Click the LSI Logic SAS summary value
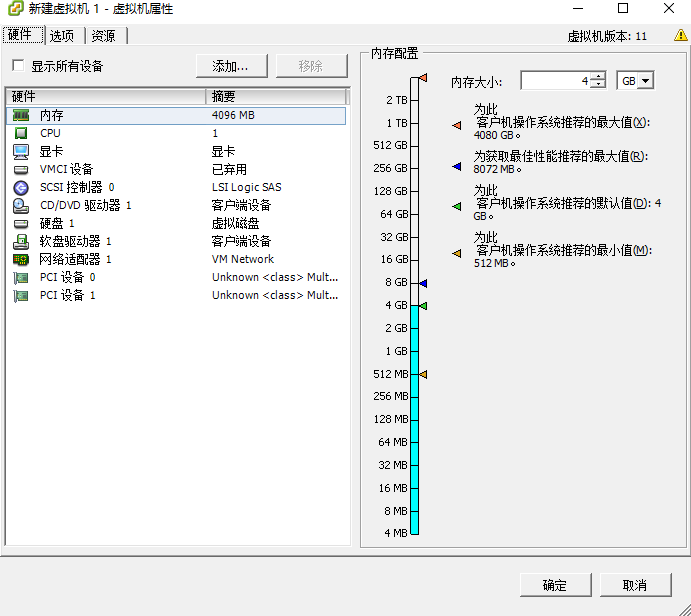Image resolution: width=691 pixels, height=616 pixels. pyautogui.click(x=247, y=188)
